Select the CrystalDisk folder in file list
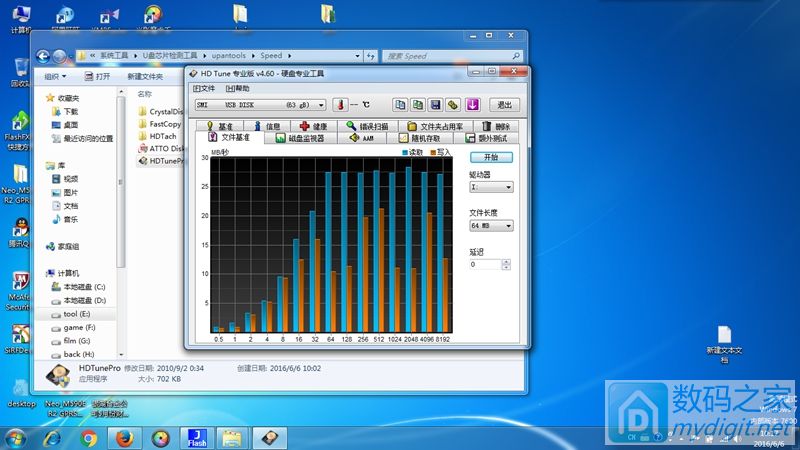This screenshot has width=800, height=450. [161, 111]
